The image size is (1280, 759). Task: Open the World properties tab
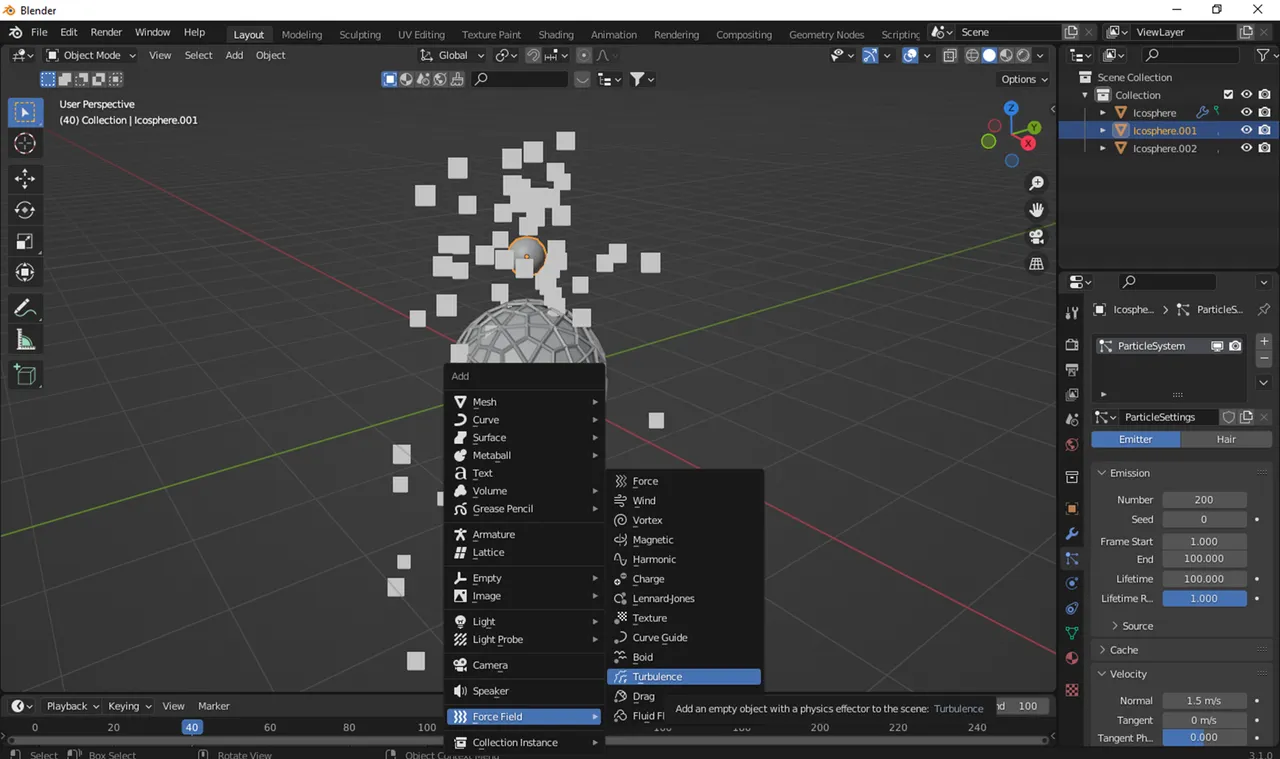tap(1072, 444)
